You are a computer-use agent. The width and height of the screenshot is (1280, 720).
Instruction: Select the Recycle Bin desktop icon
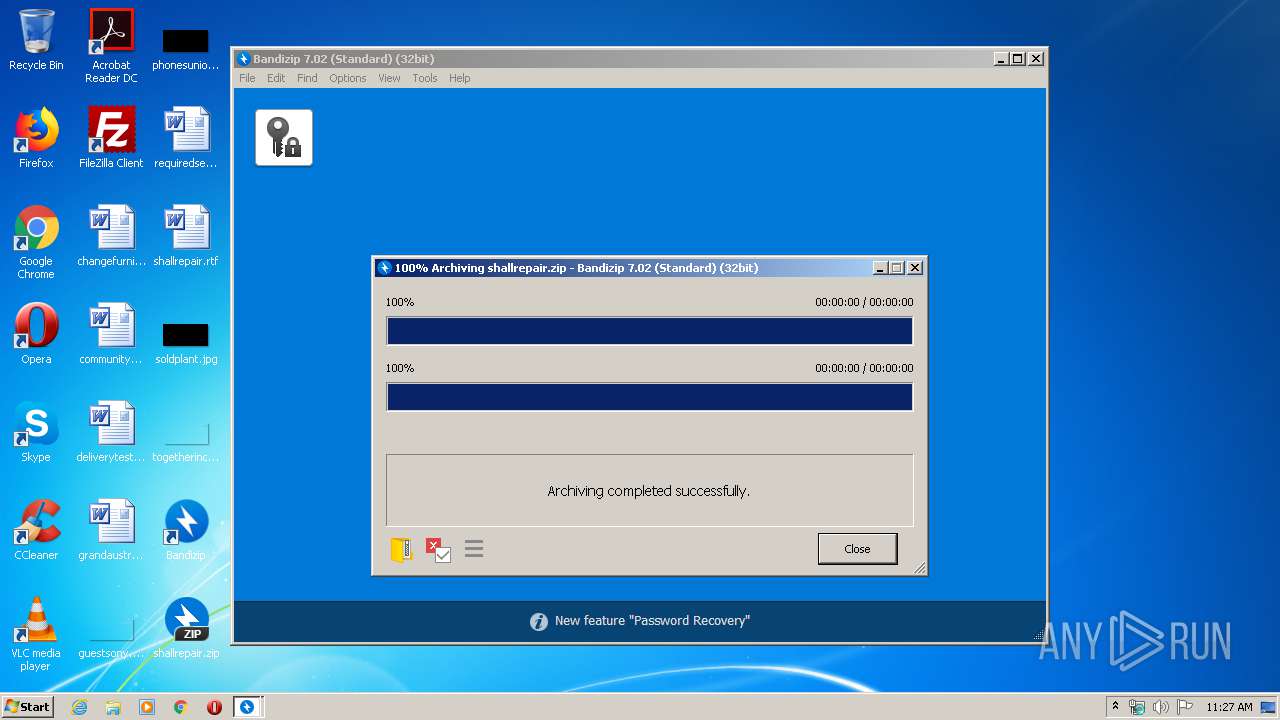coord(36,41)
